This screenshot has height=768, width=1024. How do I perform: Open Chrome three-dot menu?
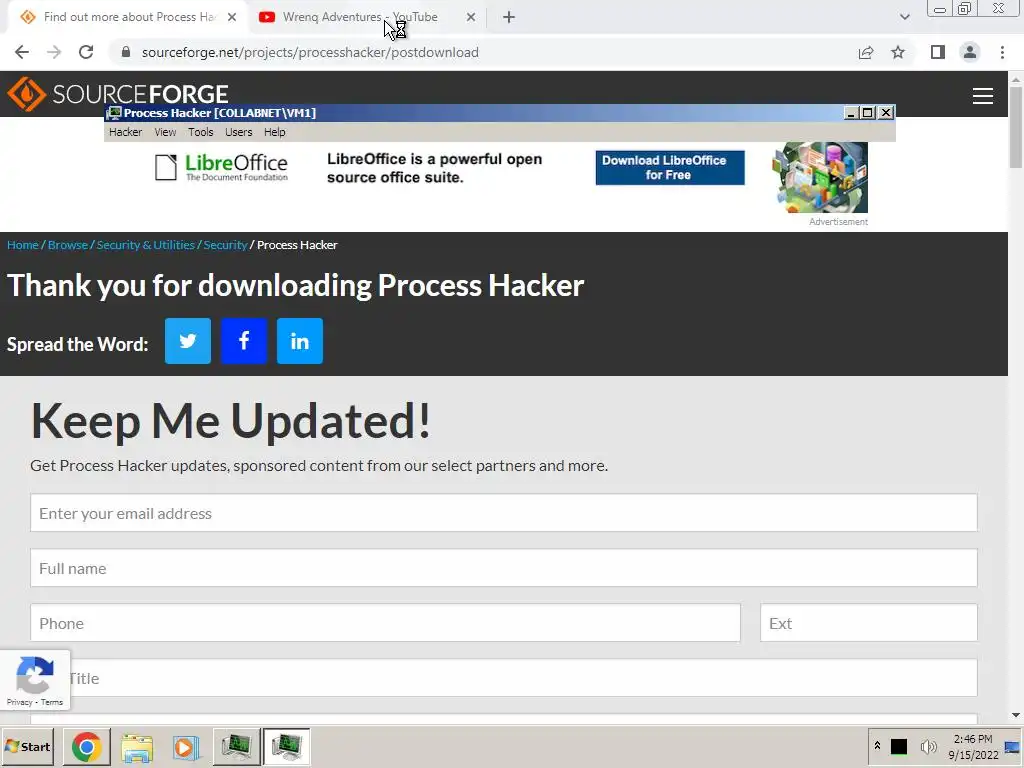[x=1002, y=52]
